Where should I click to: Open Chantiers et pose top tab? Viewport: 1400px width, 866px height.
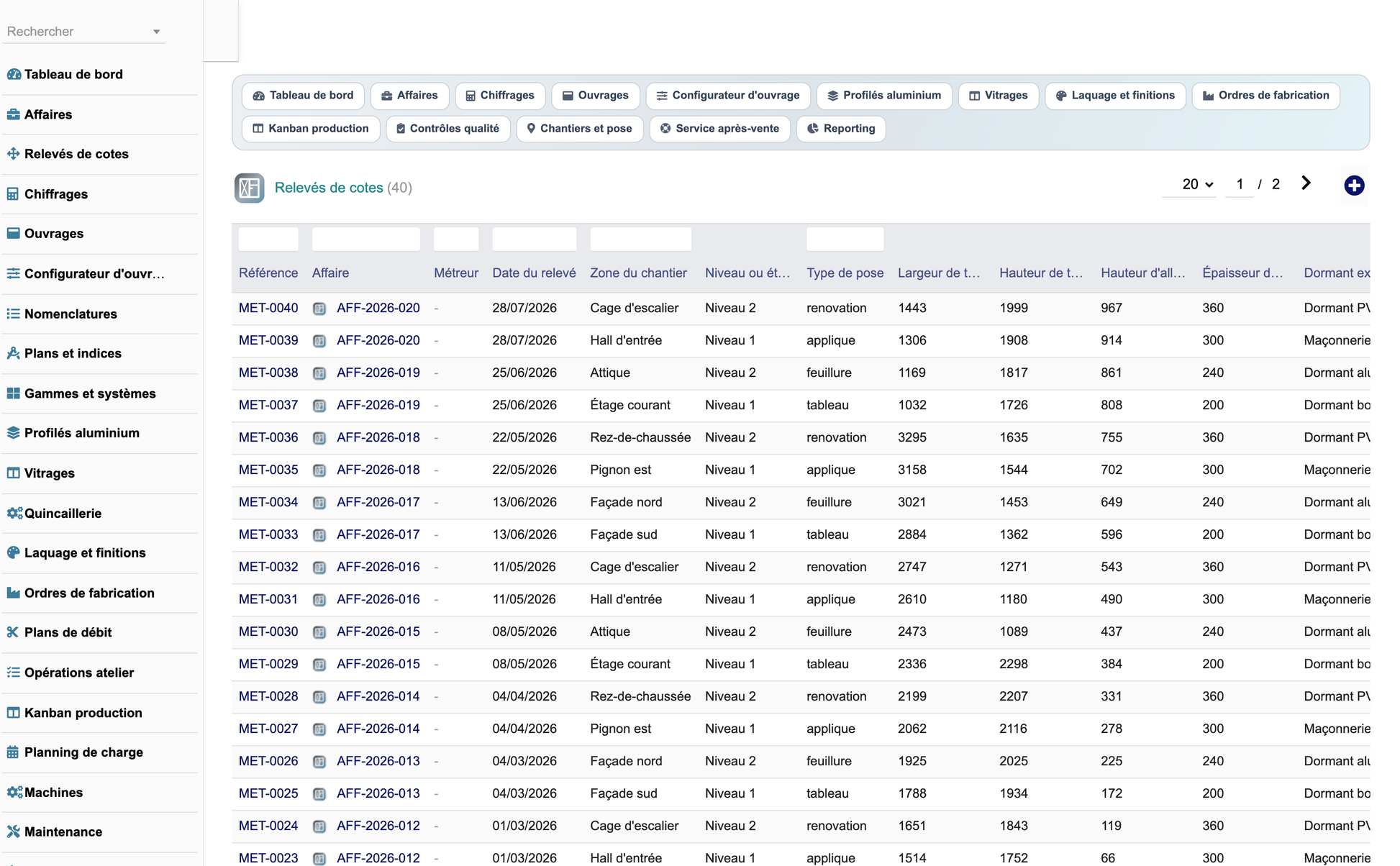pyautogui.click(x=580, y=129)
